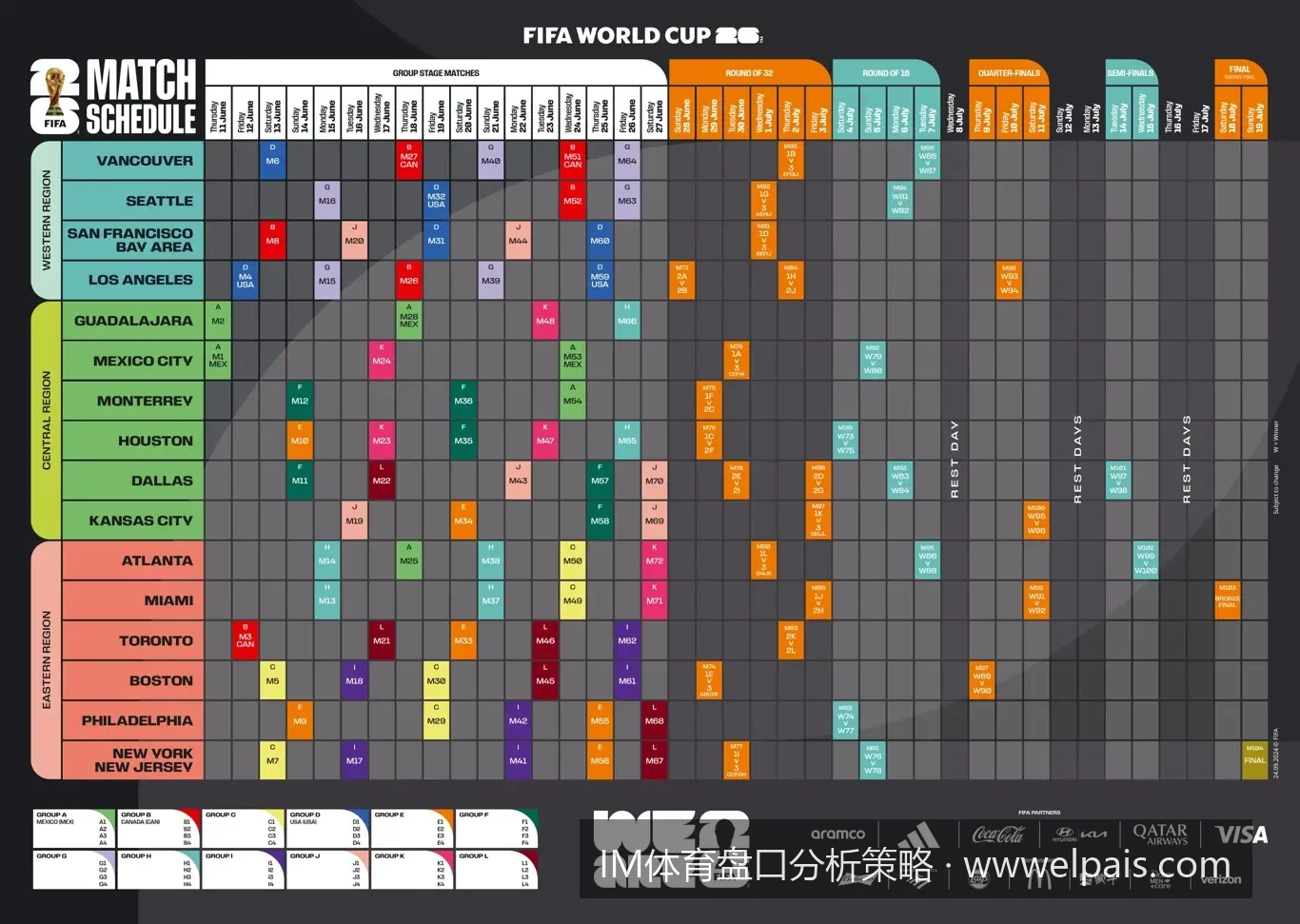The image size is (1300, 924).
Task: Click the Group J legend card
Action: click(327, 870)
